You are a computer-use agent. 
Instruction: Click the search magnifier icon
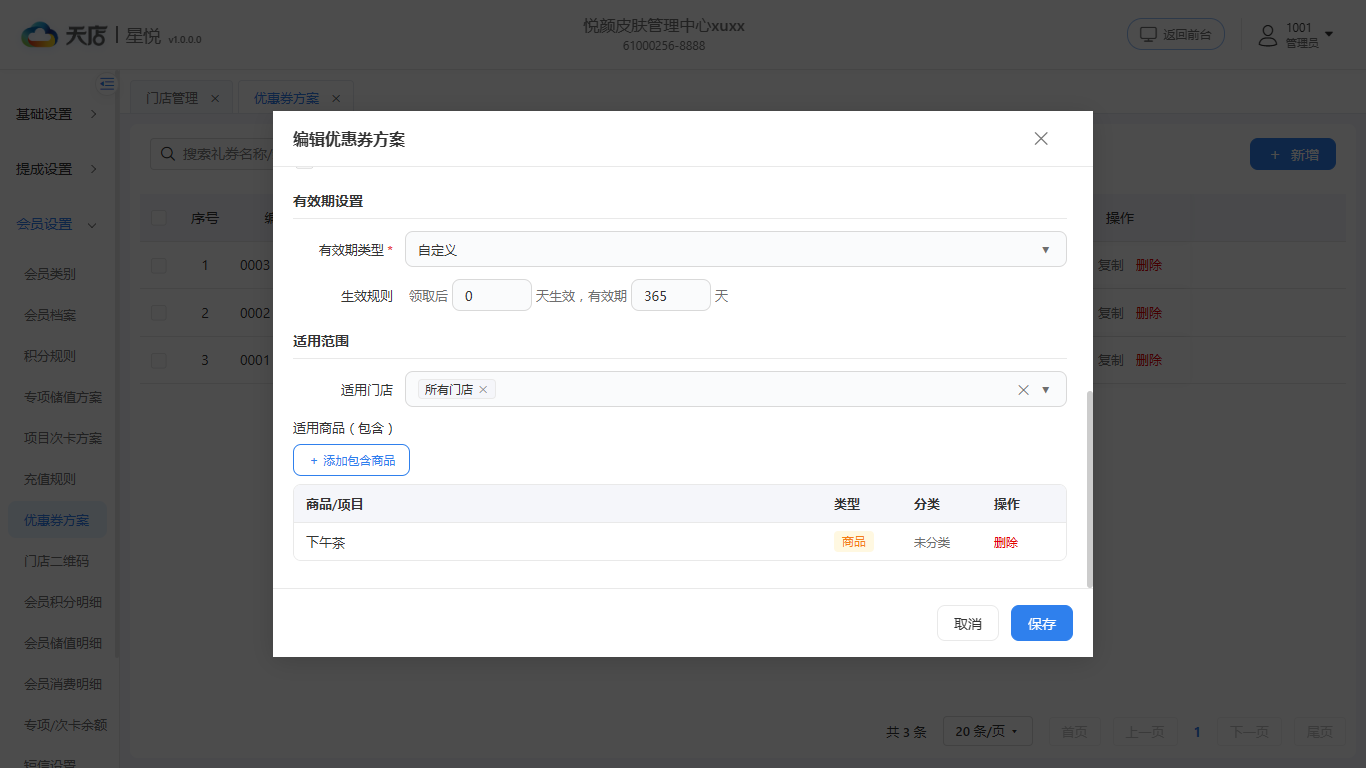coord(168,154)
